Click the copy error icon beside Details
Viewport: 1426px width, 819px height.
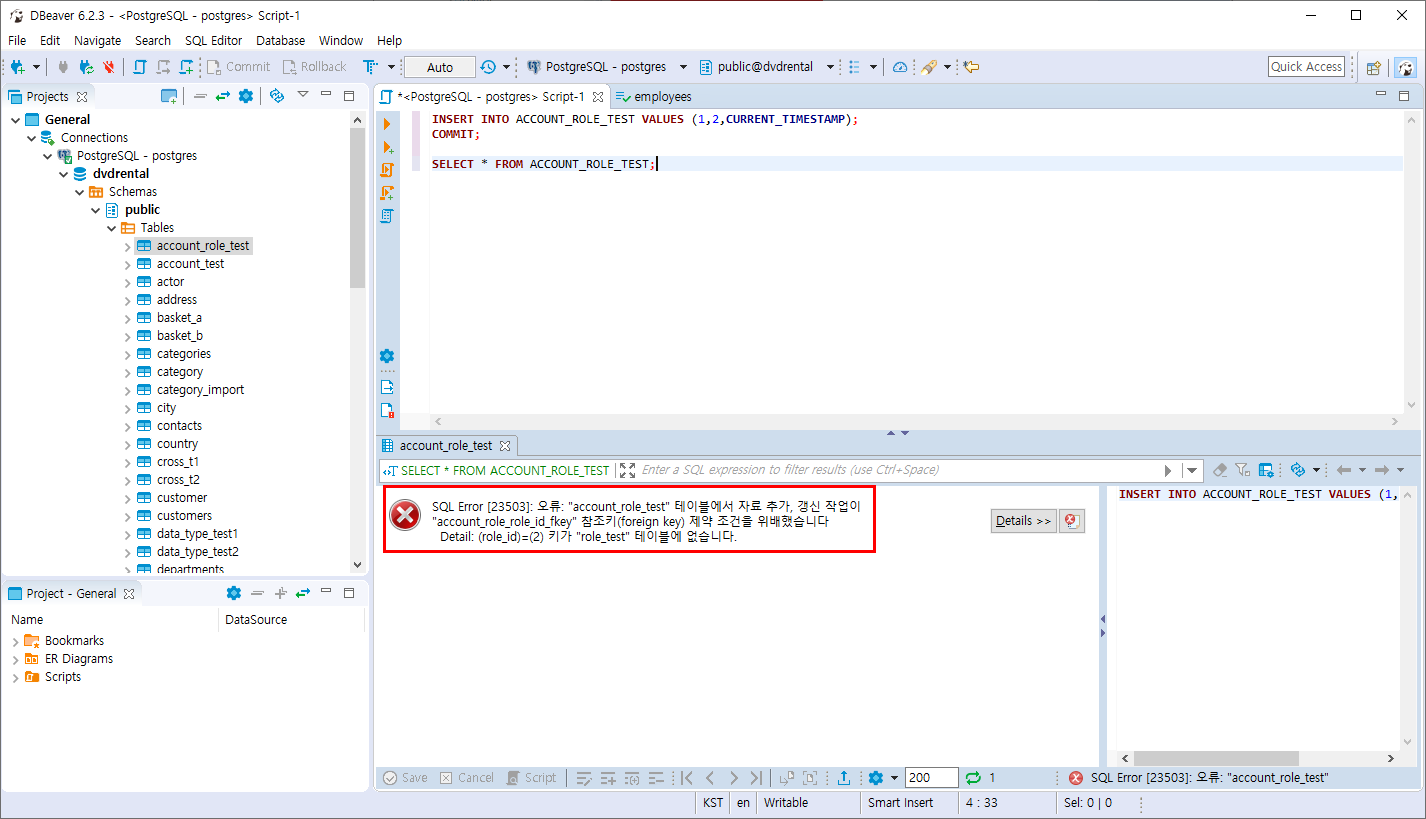(x=1071, y=520)
